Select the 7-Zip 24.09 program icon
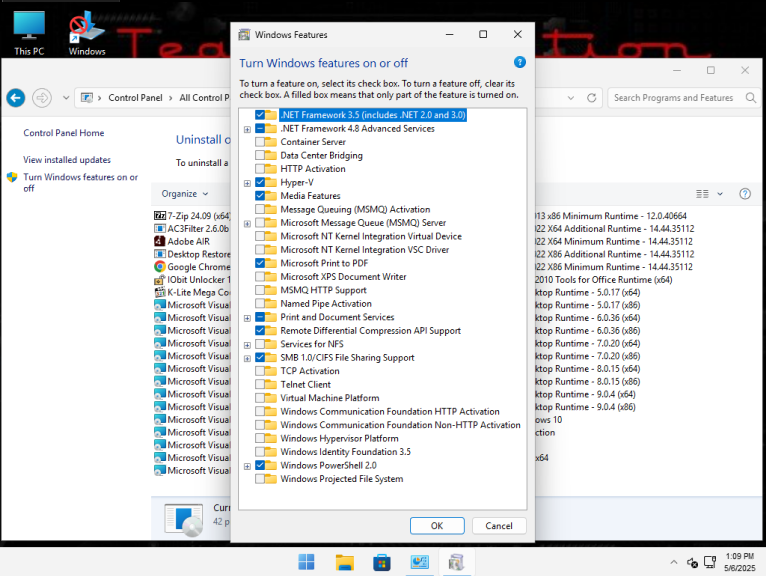766x576 pixels. click(x=160, y=215)
